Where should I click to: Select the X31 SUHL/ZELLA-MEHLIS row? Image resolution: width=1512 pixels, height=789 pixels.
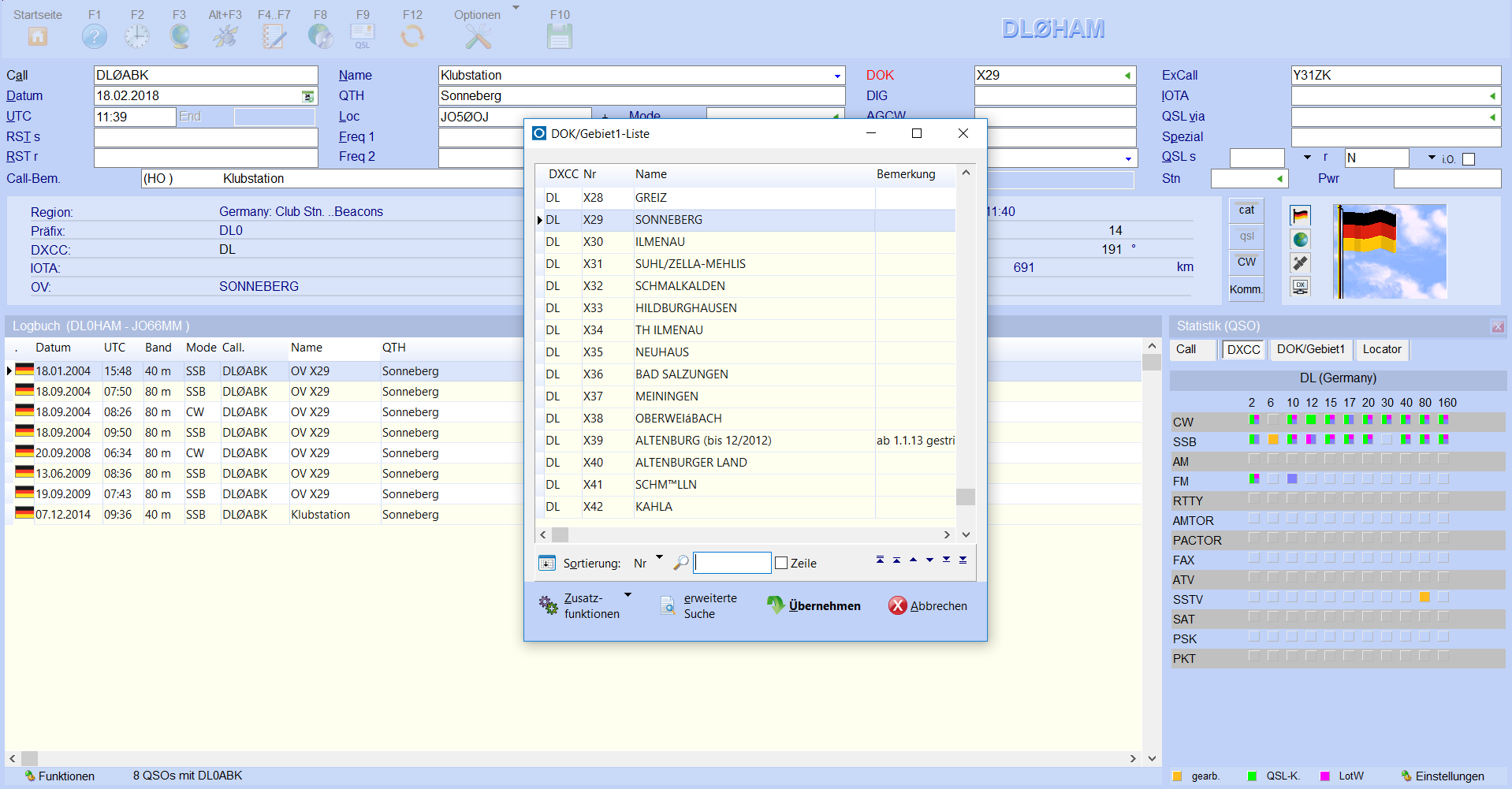745,264
